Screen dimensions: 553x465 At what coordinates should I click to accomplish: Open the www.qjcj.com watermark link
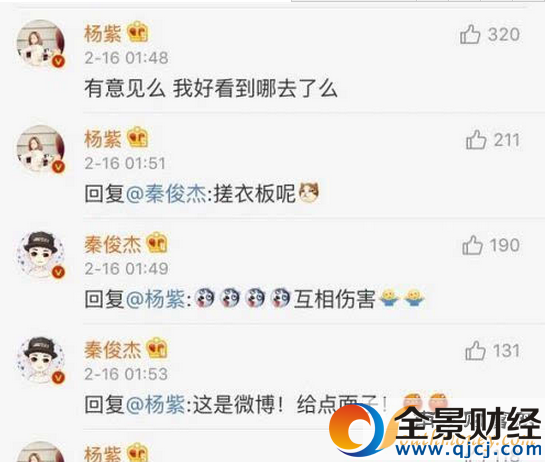[468, 449]
